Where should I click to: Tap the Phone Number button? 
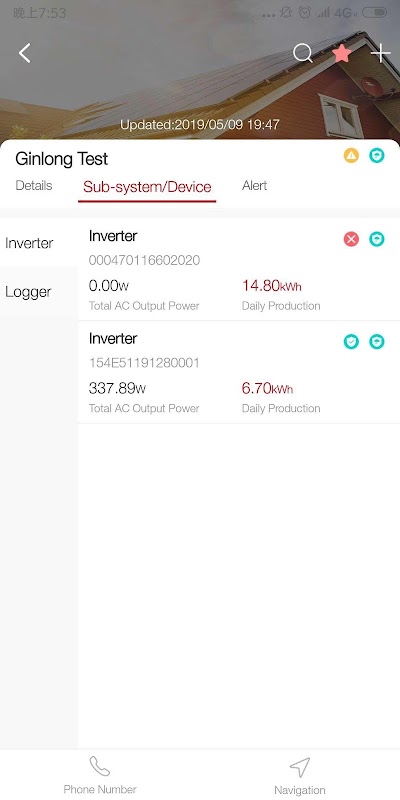tap(100, 774)
